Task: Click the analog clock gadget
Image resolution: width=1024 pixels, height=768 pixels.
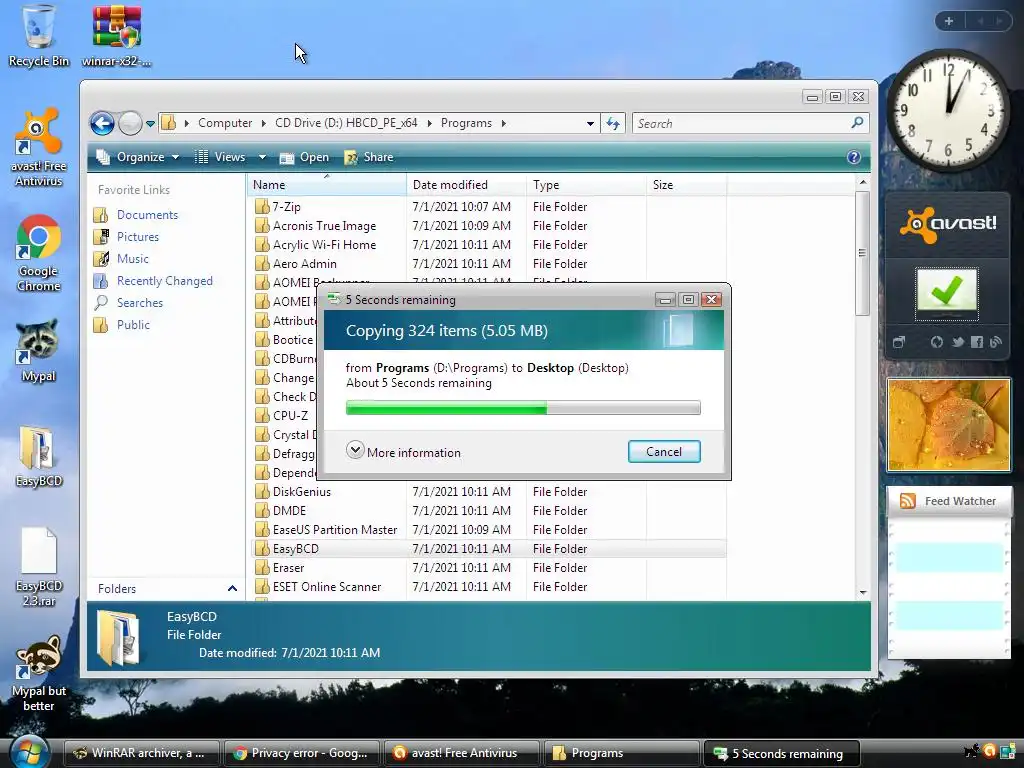Action: (x=948, y=110)
